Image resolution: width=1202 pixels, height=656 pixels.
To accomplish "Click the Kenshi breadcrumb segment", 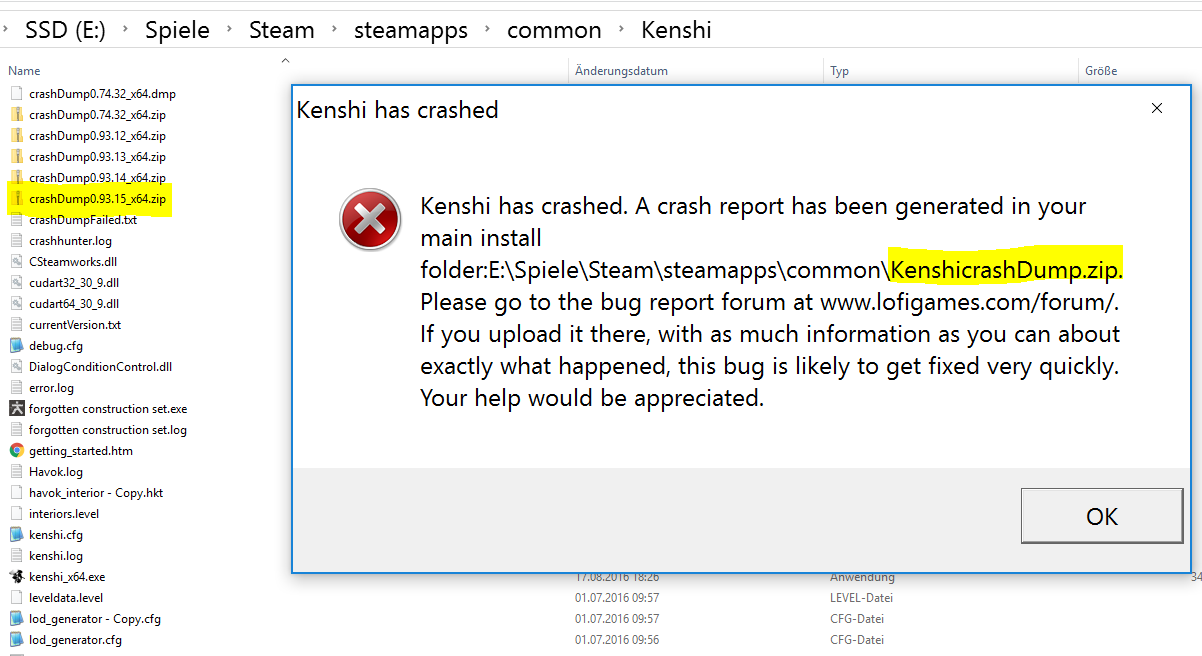I will [676, 30].
